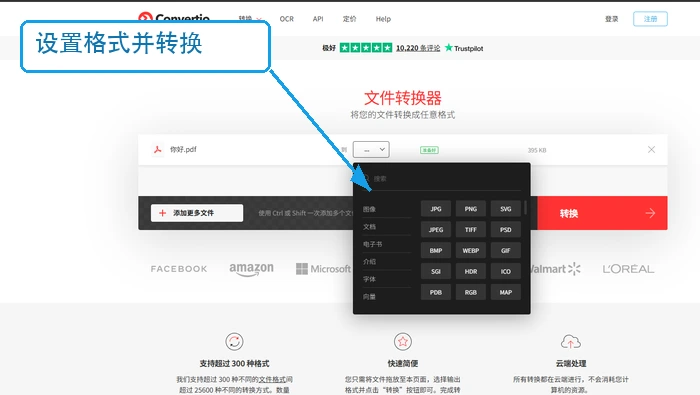Image resolution: width=700 pixels, height=395 pixels.
Task: Choose PDB format
Action: point(436,292)
